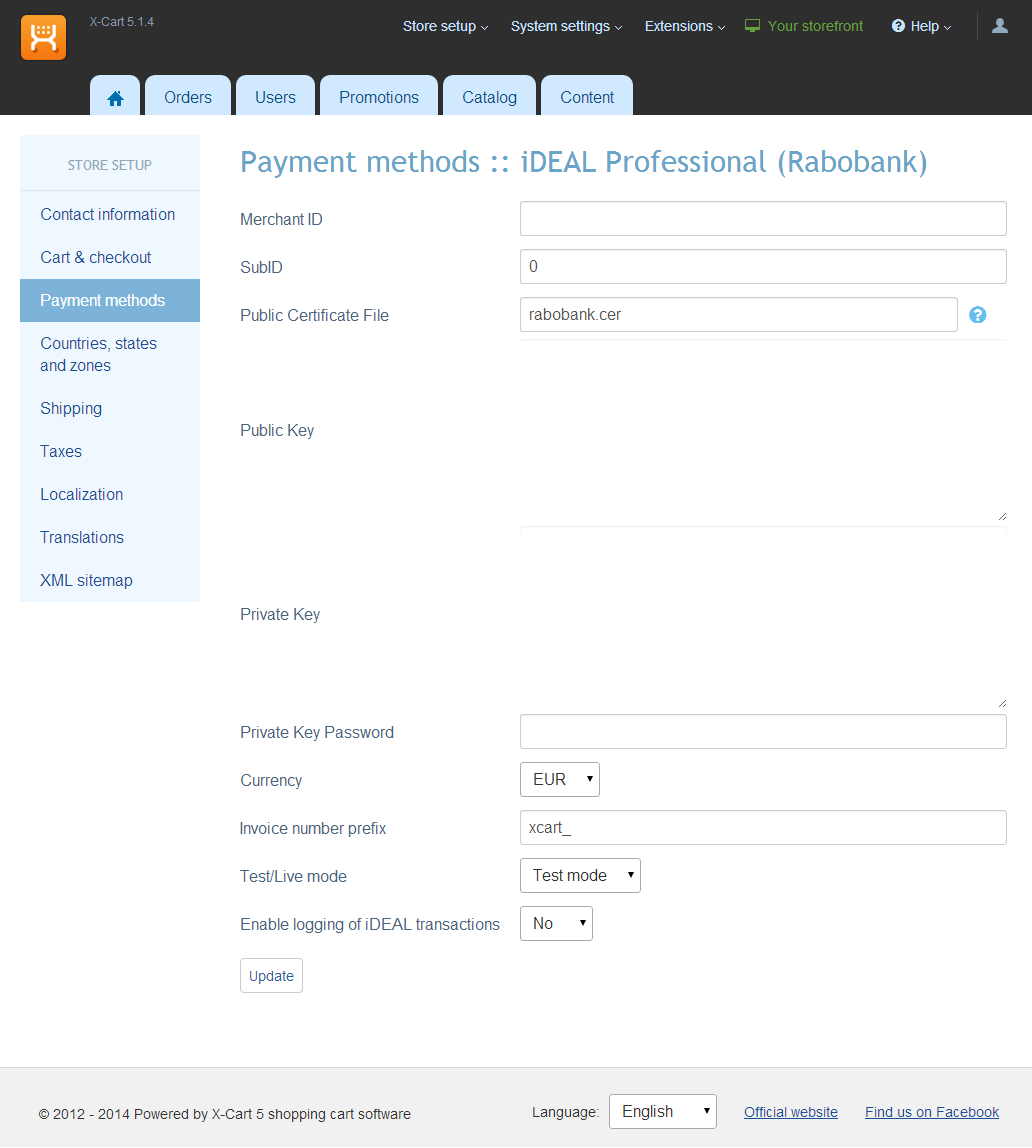Viewport: 1032px width, 1148px height.
Task: Focus the Public Certificate File field
Action: [739, 315]
